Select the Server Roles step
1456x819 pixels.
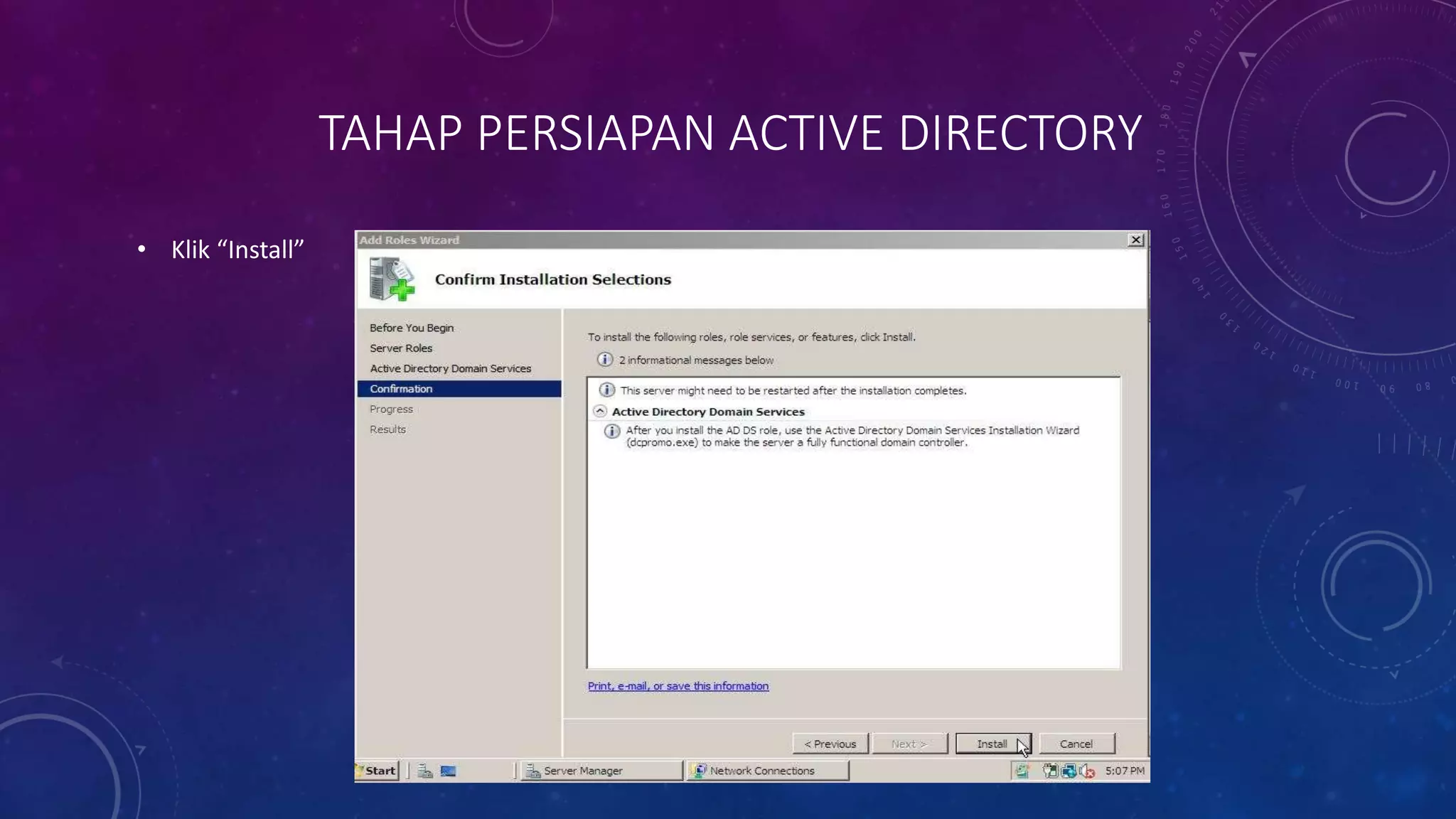(x=401, y=348)
